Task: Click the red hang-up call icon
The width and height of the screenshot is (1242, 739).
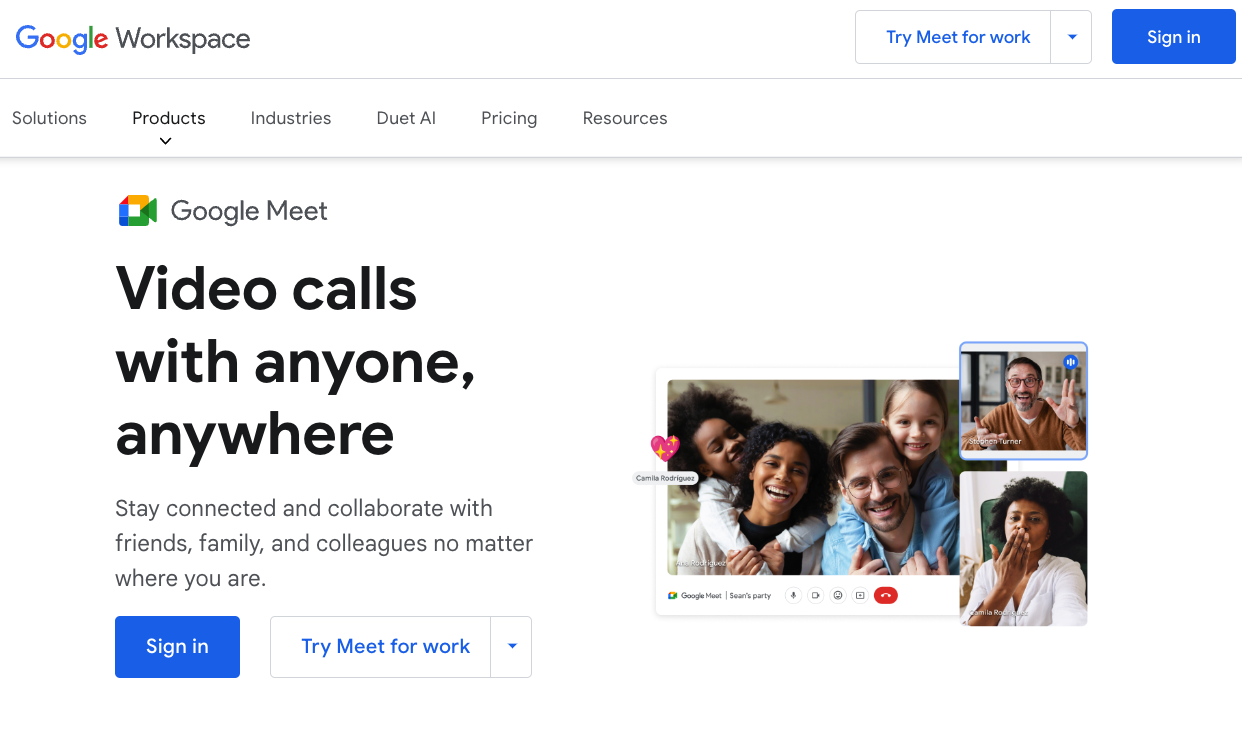Action: (x=885, y=595)
